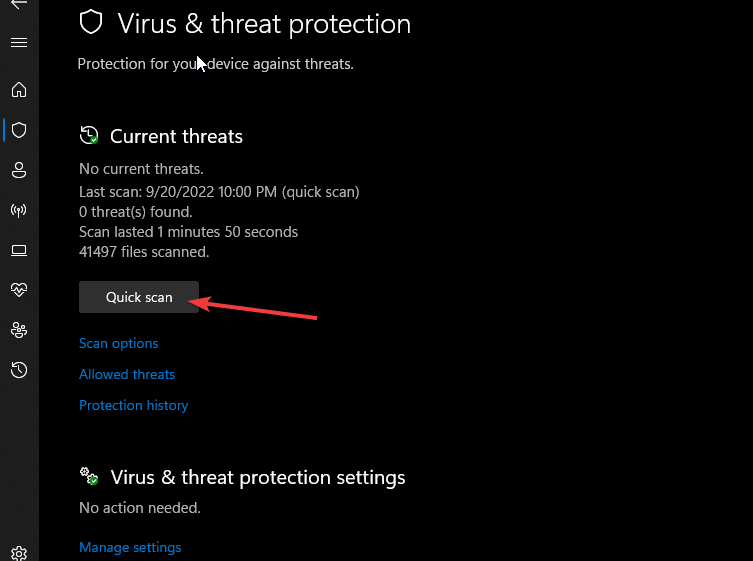Click the page title shield icon
Viewport: 753px width, 561px height.
[x=91, y=23]
